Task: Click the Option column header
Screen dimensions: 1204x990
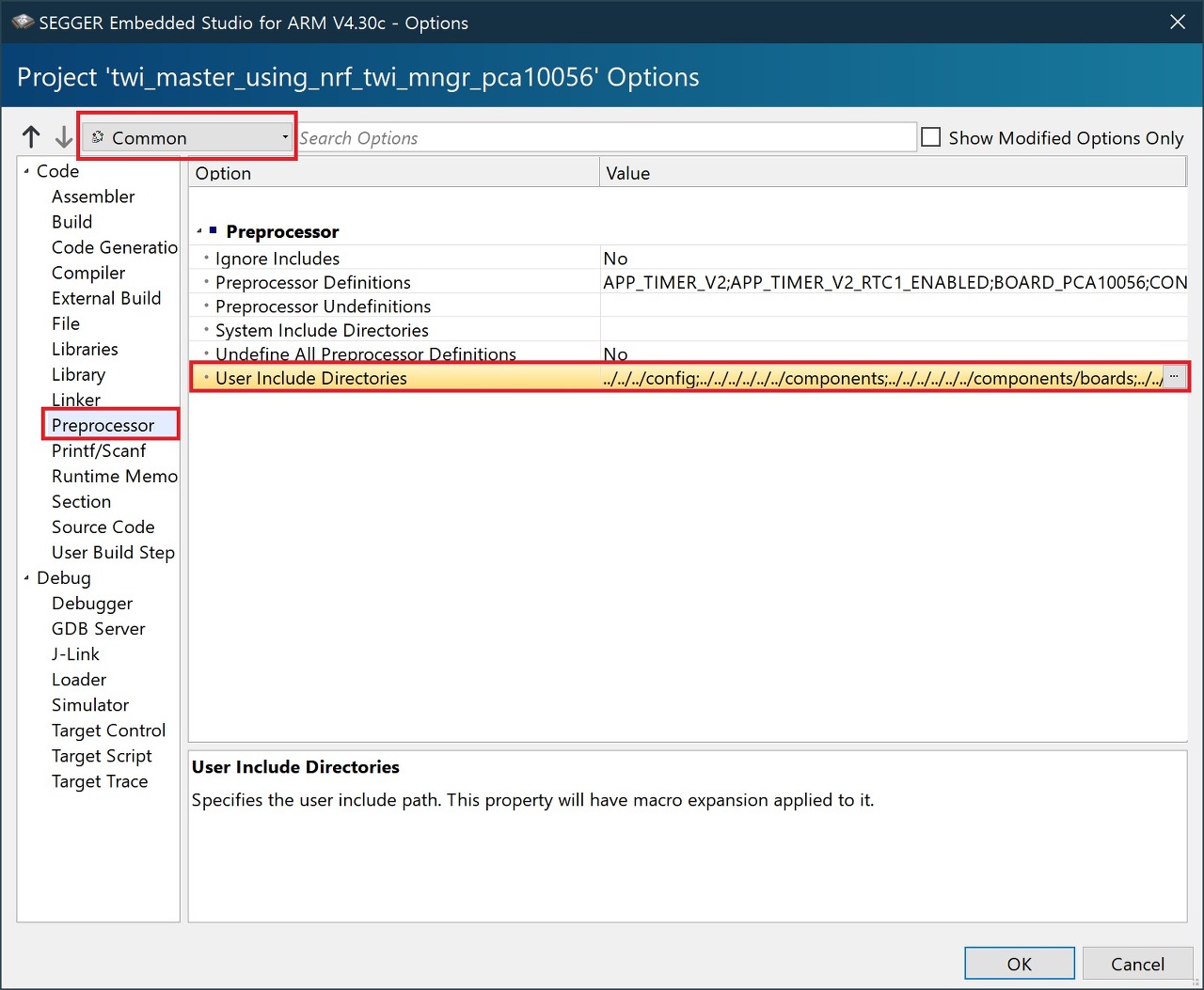Action: click(x=394, y=173)
